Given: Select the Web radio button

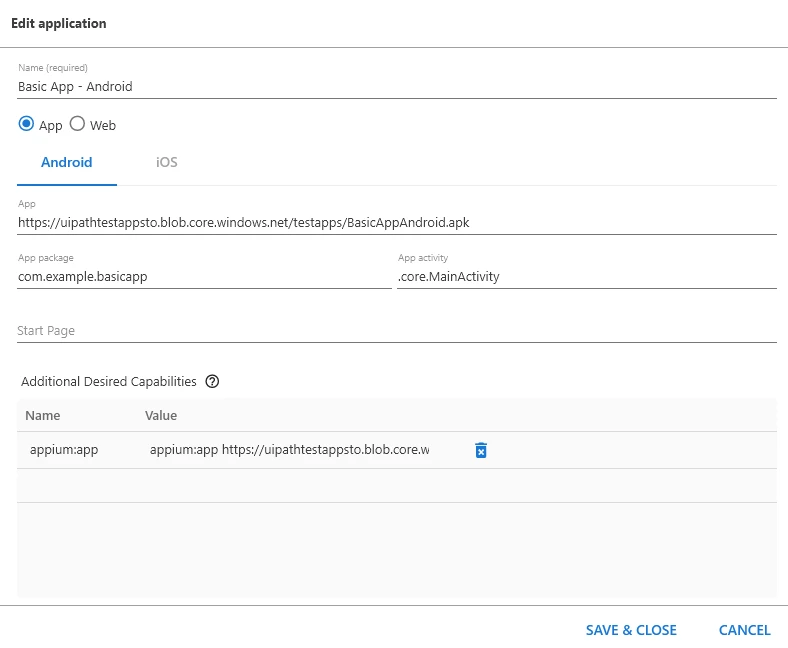Looking at the screenshot, I should (x=77, y=124).
